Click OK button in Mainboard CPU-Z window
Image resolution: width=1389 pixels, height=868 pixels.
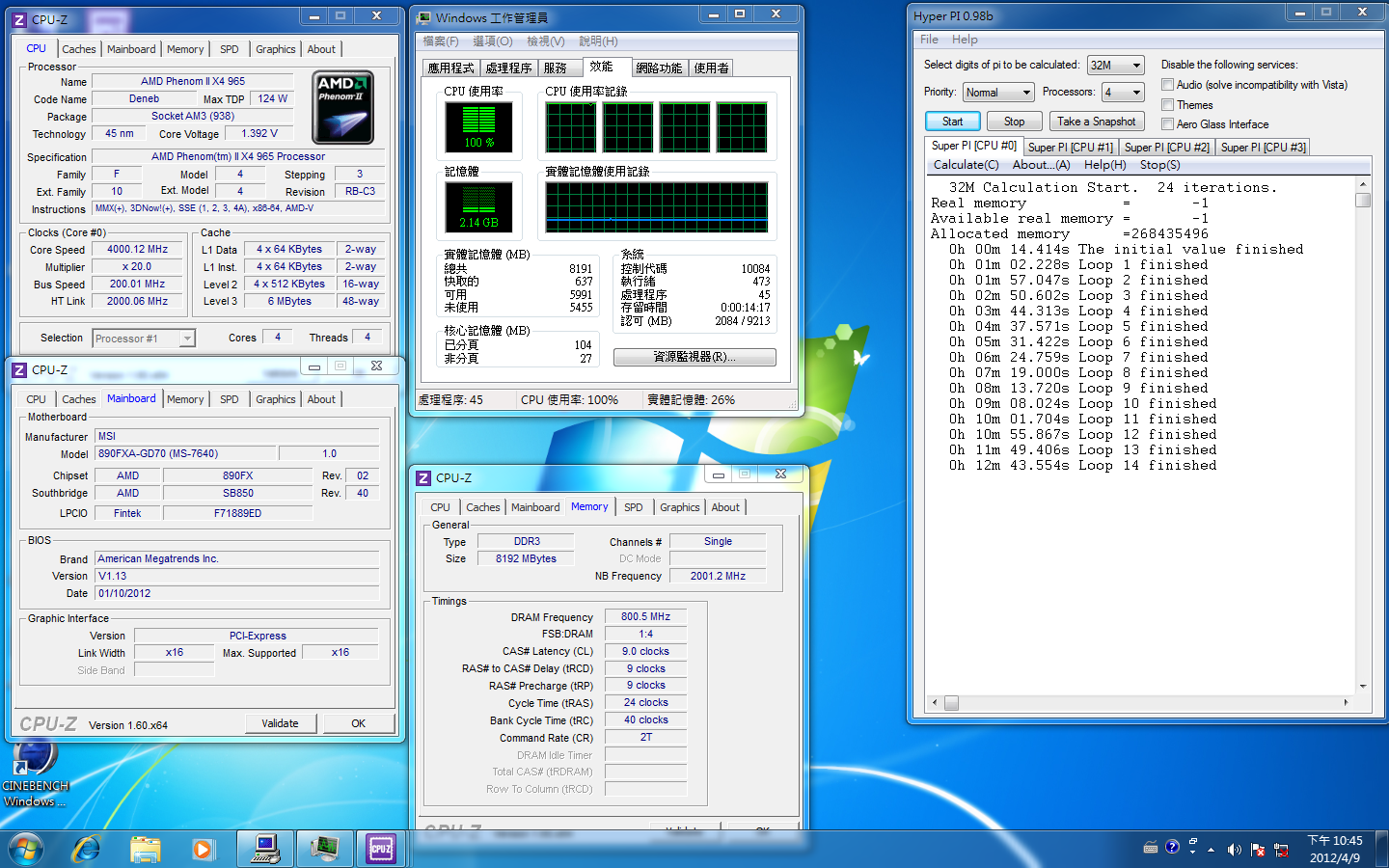coord(358,723)
